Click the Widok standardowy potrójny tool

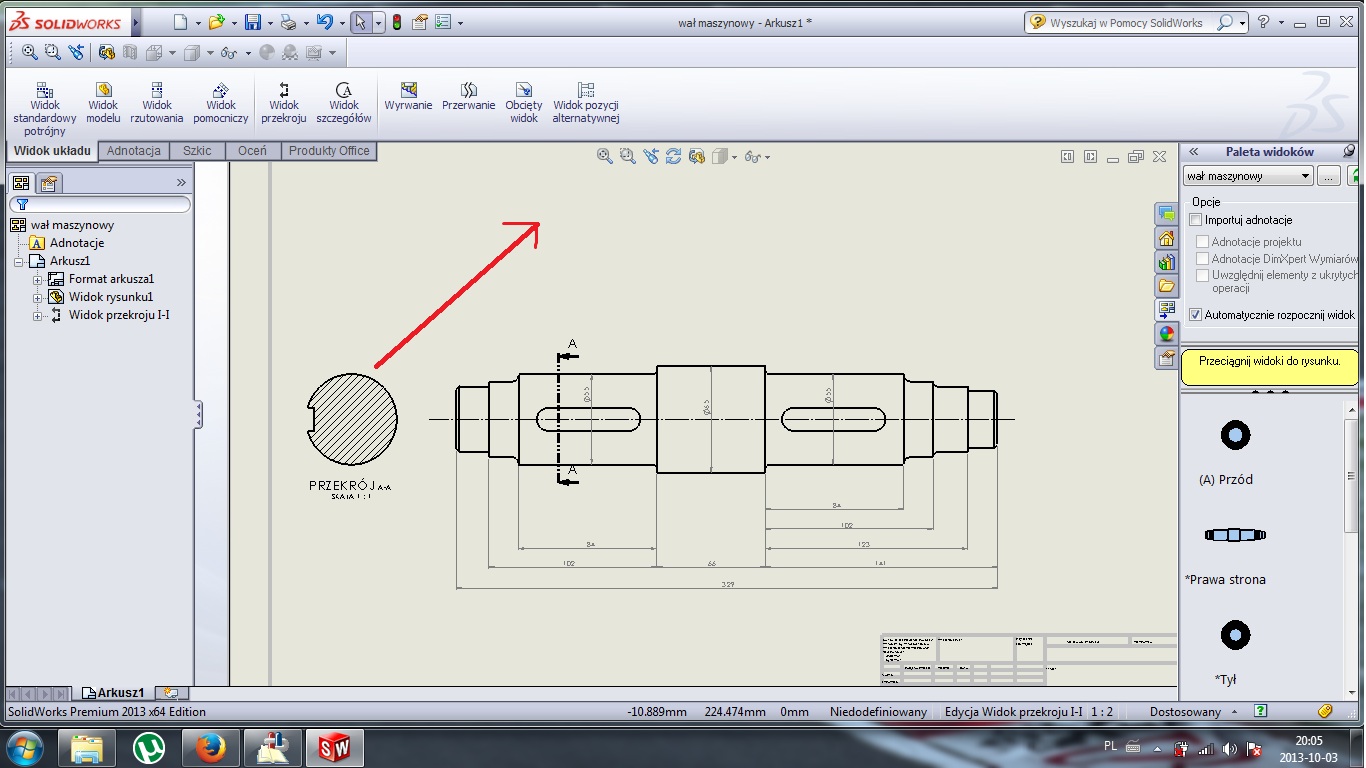(44, 109)
